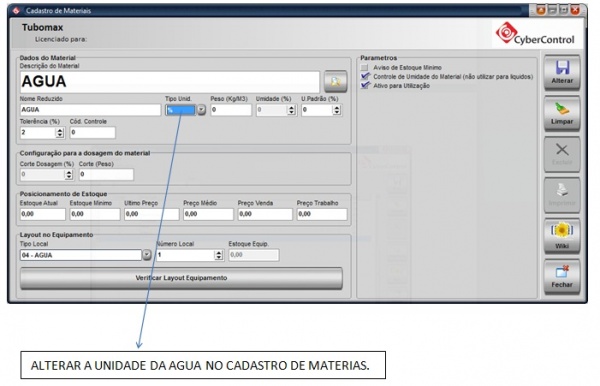
Task: Click the Cód. Controle field
Action: [x=92, y=133]
